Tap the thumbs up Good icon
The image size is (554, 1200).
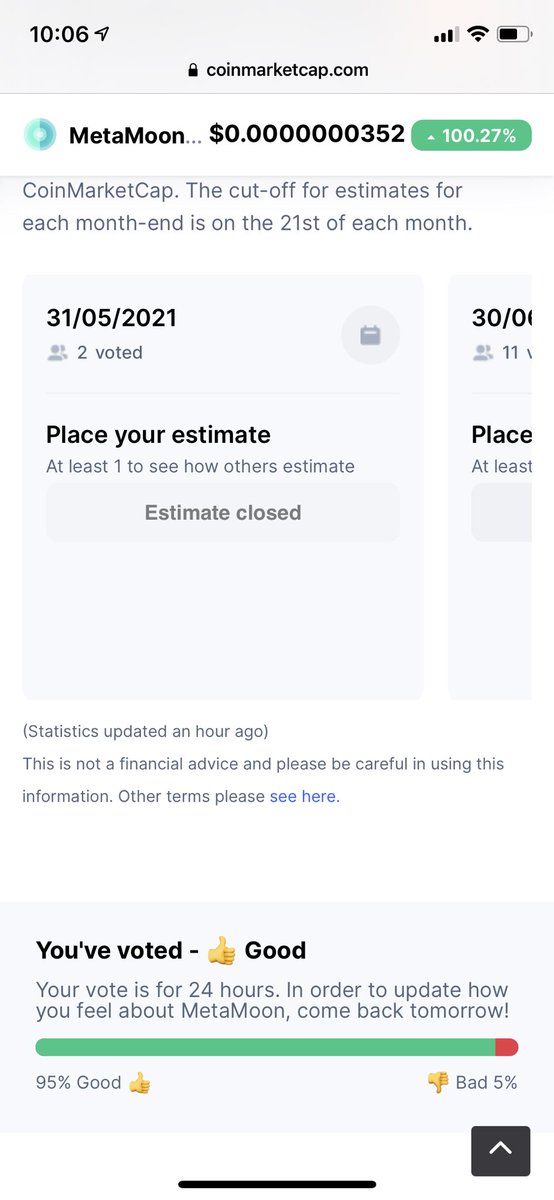click(139, 1082)
